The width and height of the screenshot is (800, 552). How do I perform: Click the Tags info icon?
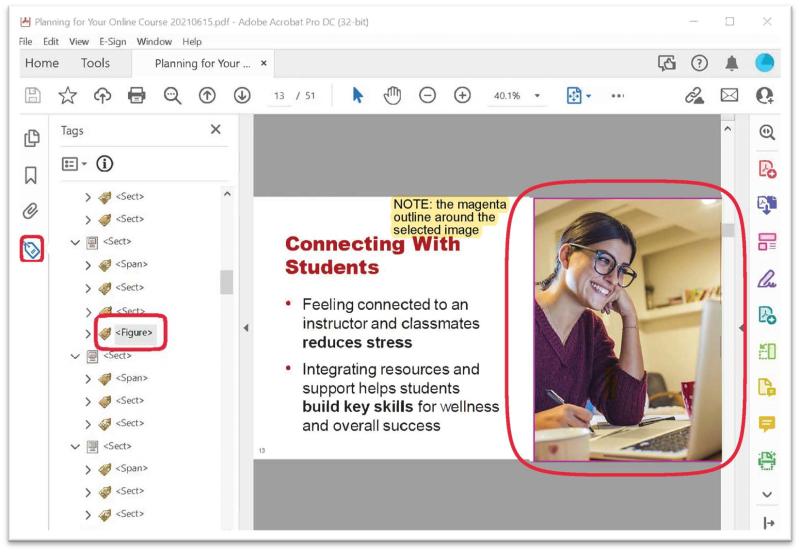pos(105,164)
